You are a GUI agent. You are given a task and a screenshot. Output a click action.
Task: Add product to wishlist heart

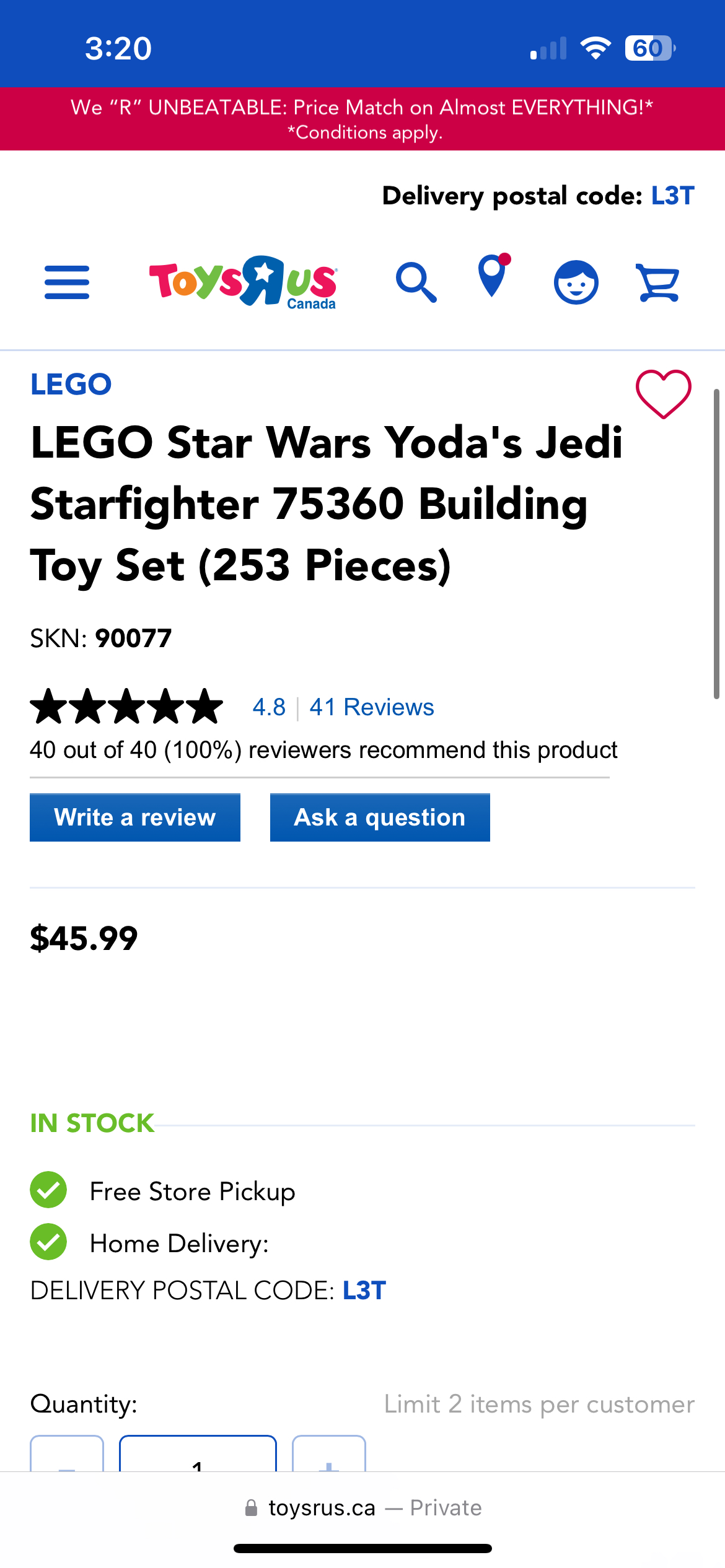tap(663, 394)
